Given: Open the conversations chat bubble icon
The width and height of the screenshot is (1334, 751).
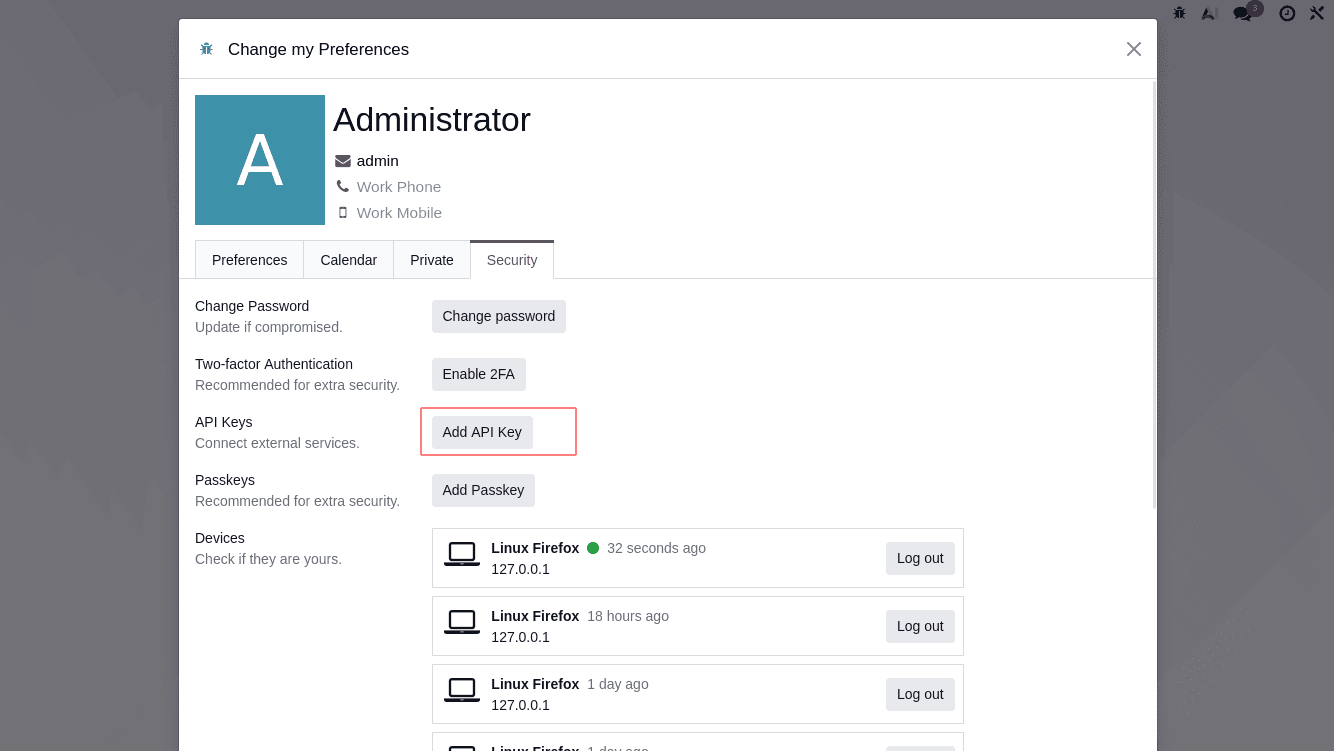Looking at the screenshot, I should point(1242,13).
